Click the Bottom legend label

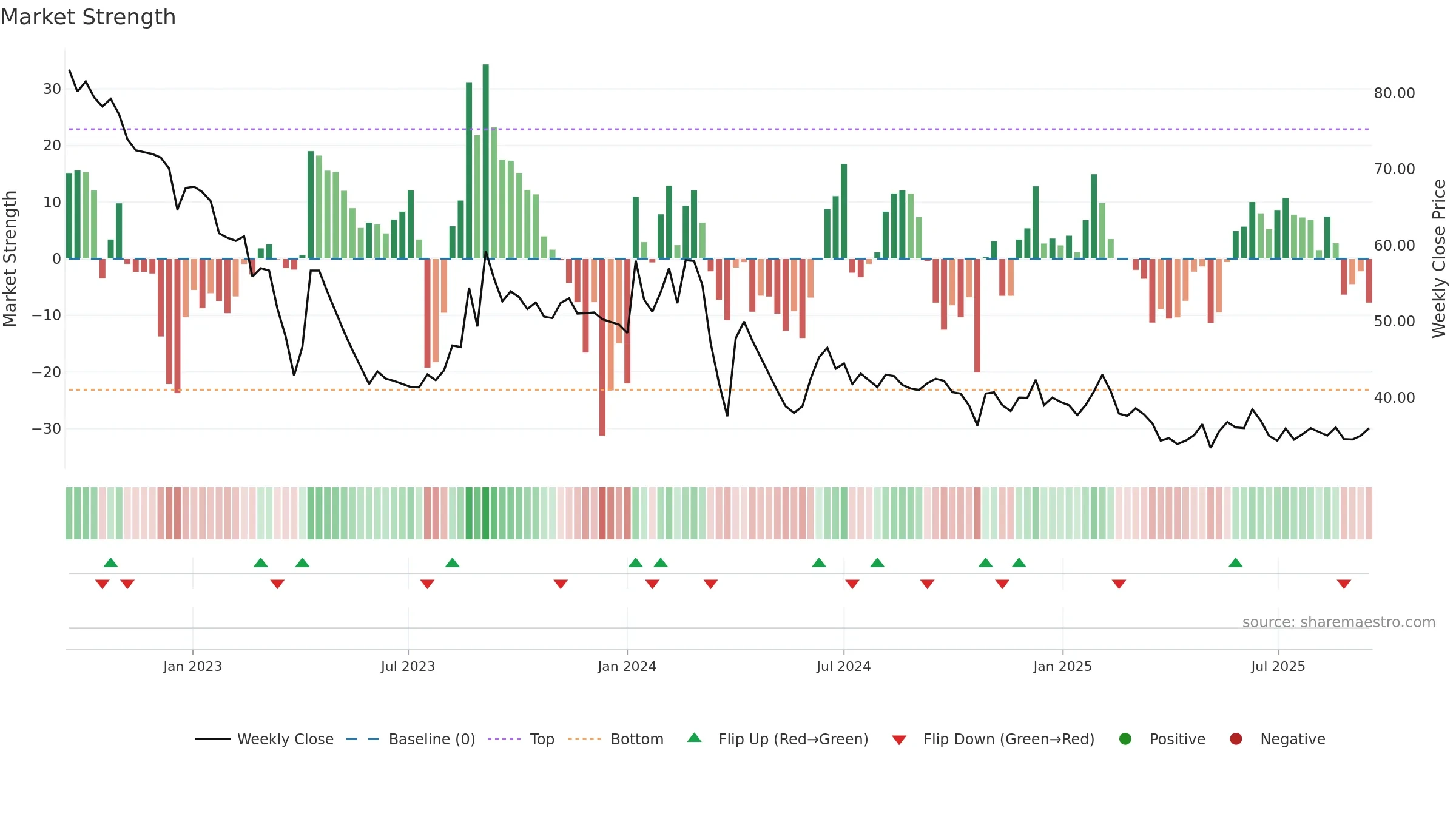click(x=637, y=739)
